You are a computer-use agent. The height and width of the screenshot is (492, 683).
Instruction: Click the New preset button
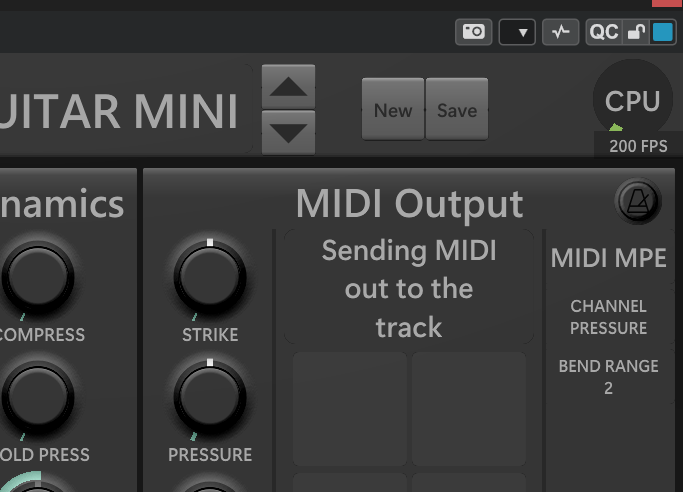[x=393, y=110]
